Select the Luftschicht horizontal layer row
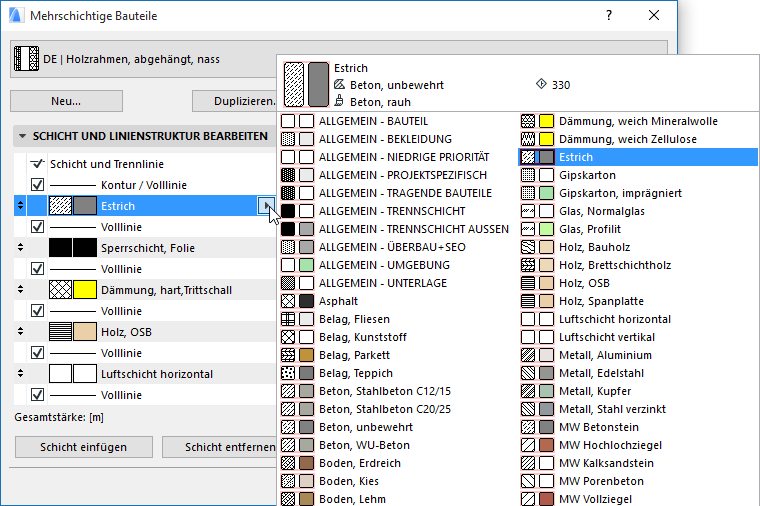The width and height of the screenshot is (760, 506). coord(145,374)
